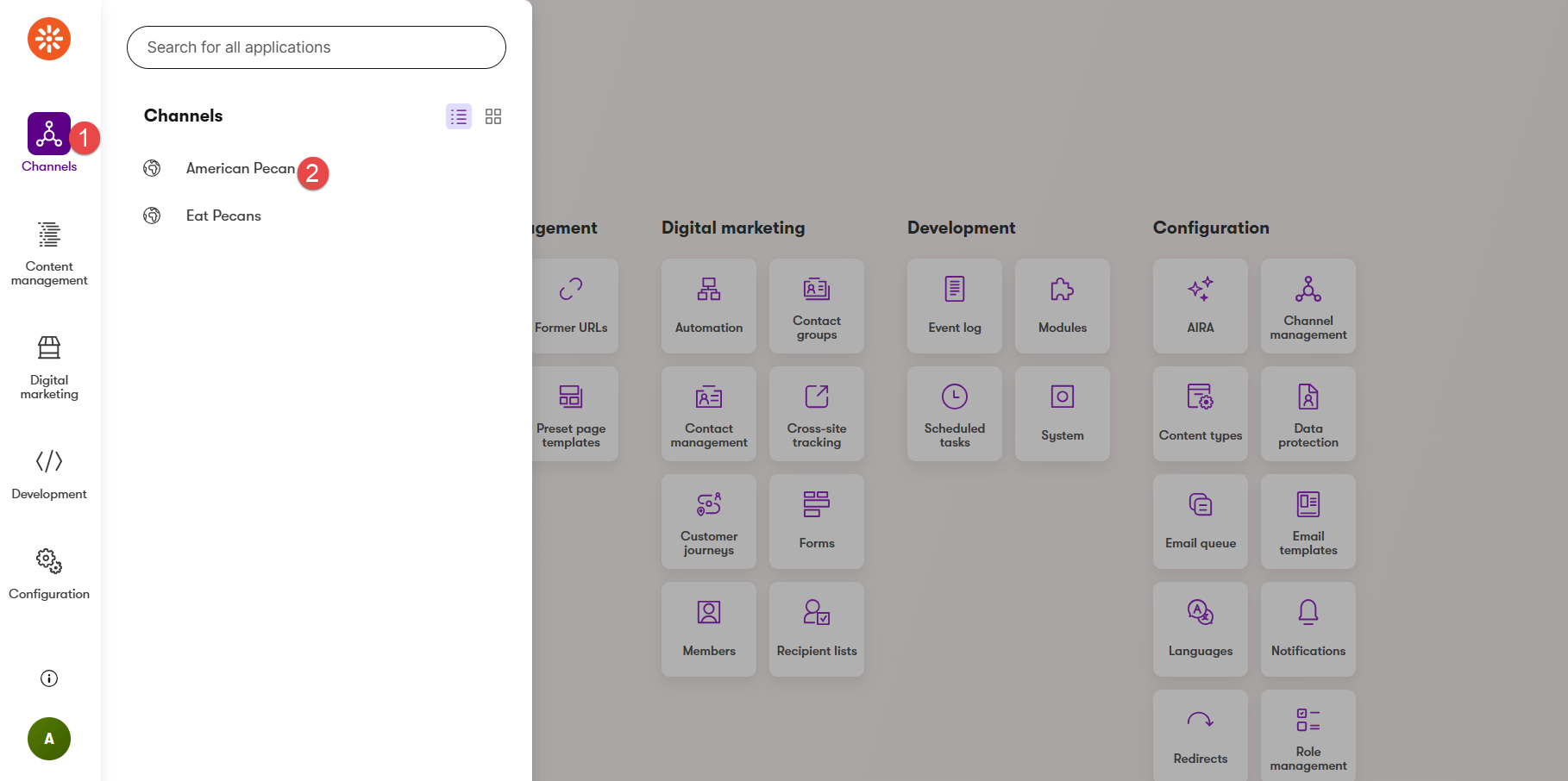Open the AIRA configuration tile
The image size is (1568, 781).
pos(1201,306)
